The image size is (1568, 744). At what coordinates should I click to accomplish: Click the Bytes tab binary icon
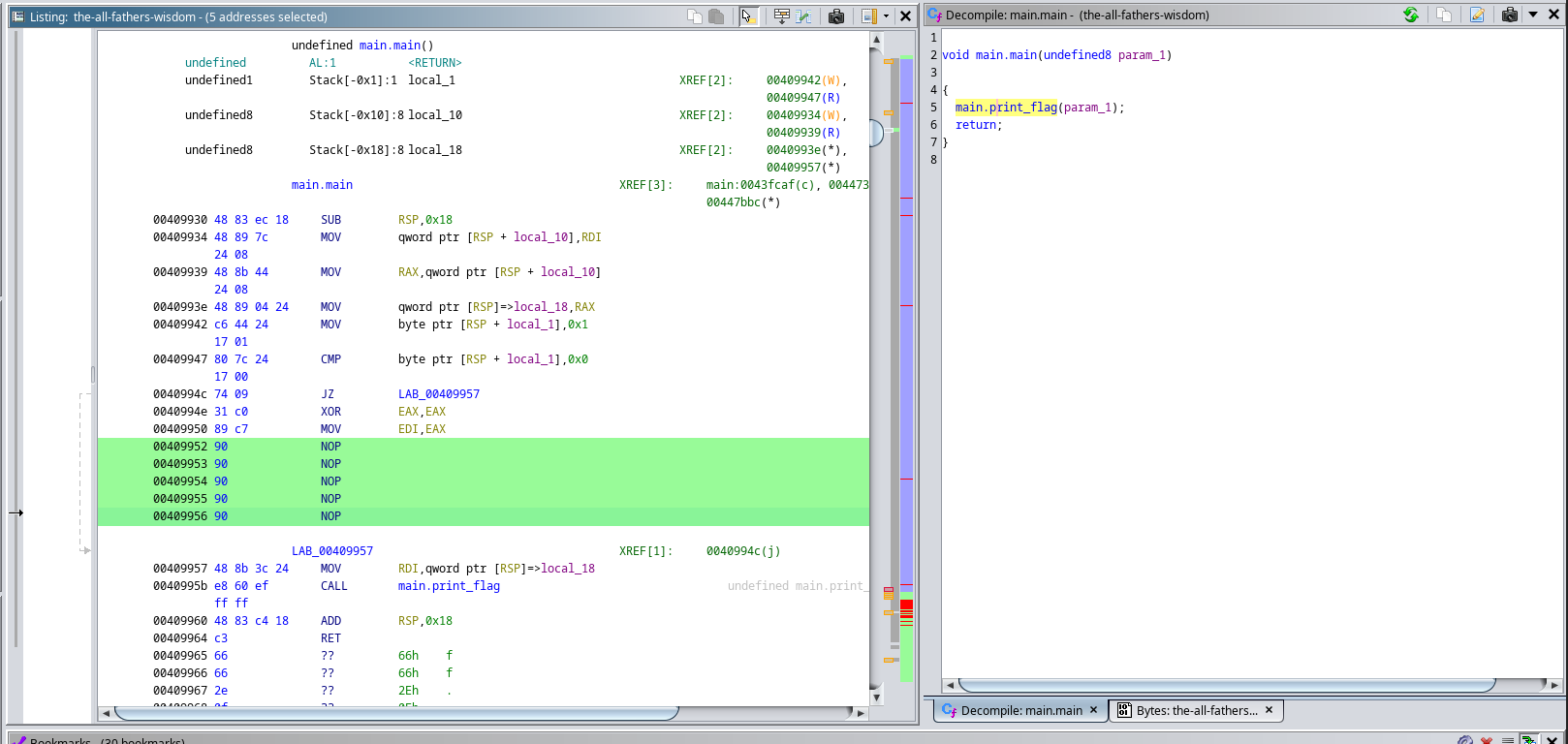point(1123,710)
